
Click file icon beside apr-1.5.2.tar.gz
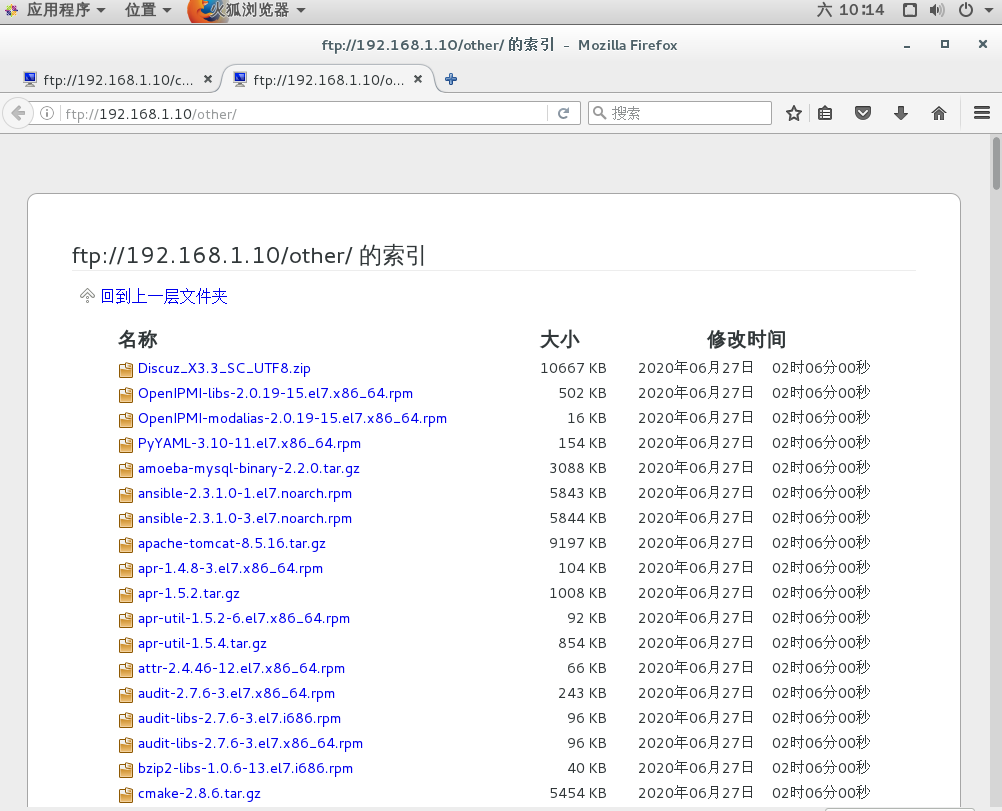click(x=126, y=595)
